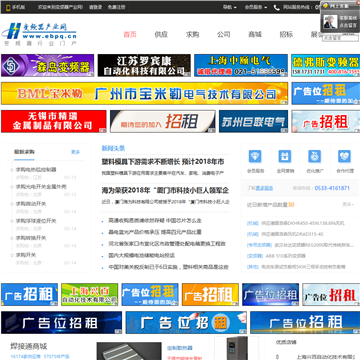Go to the 商城 navigation tab
Viewport: 360px width, 360px height.
point(255,34)
